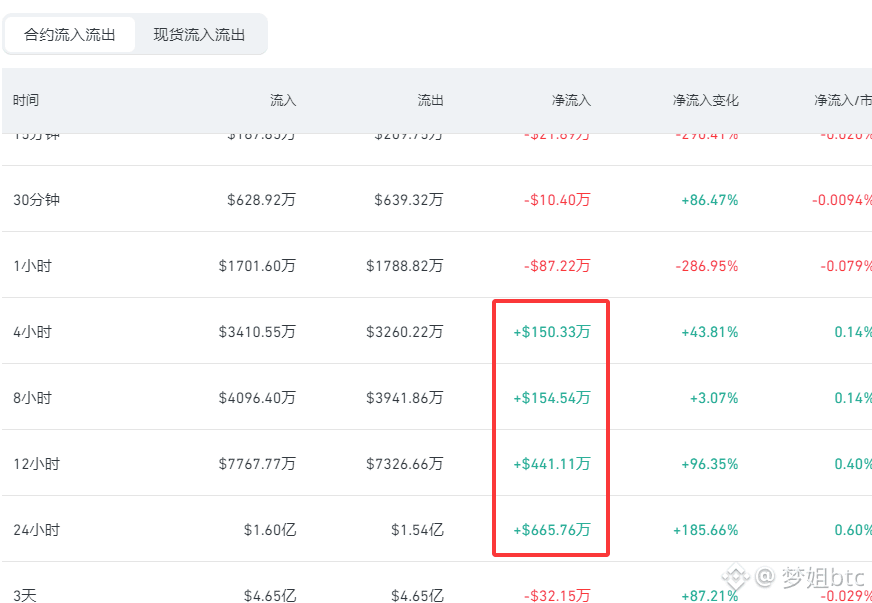Click net inflow value +$150.33万

552,332
